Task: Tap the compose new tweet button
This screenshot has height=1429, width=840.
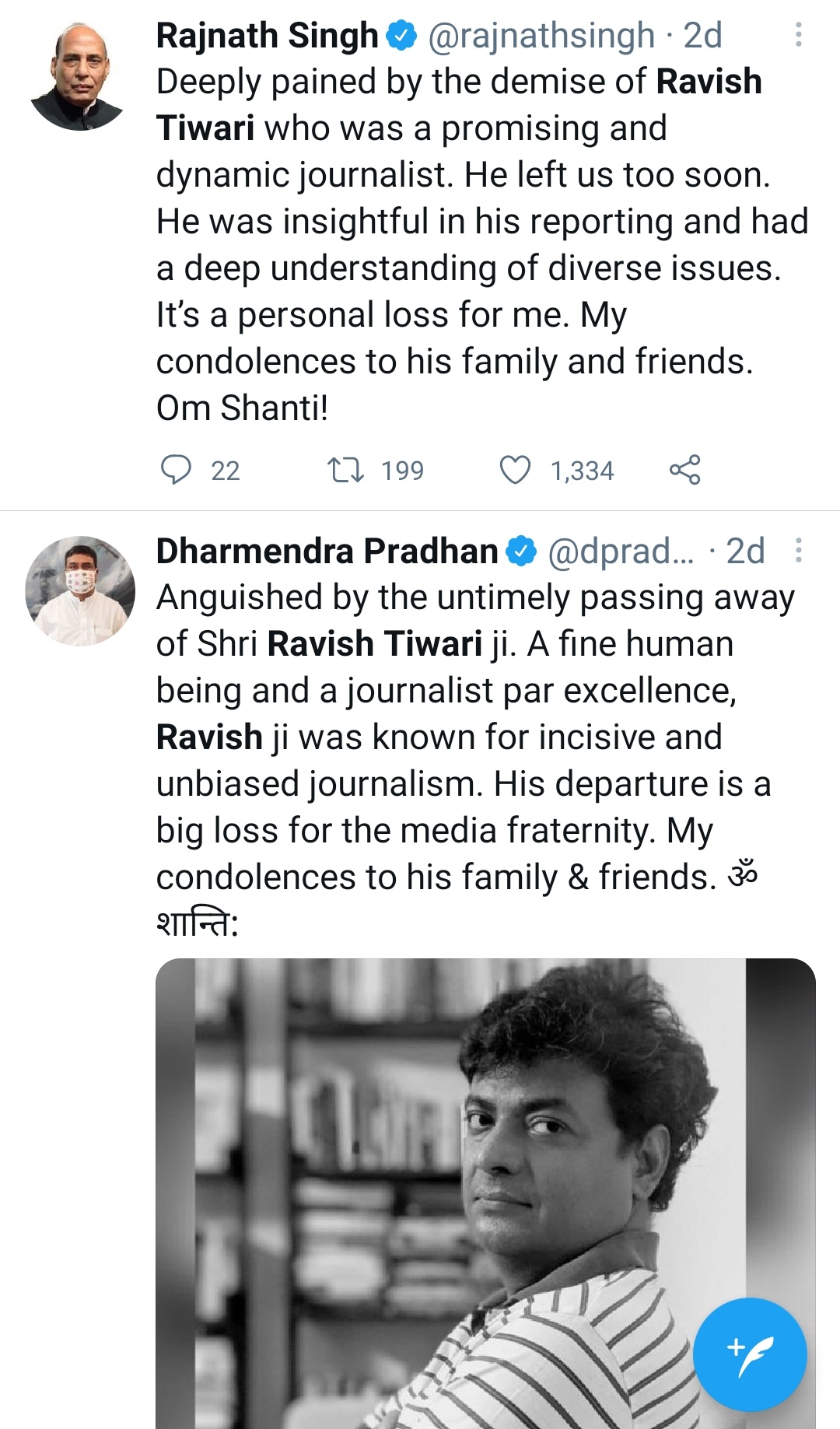Action: pos(750,1354)
